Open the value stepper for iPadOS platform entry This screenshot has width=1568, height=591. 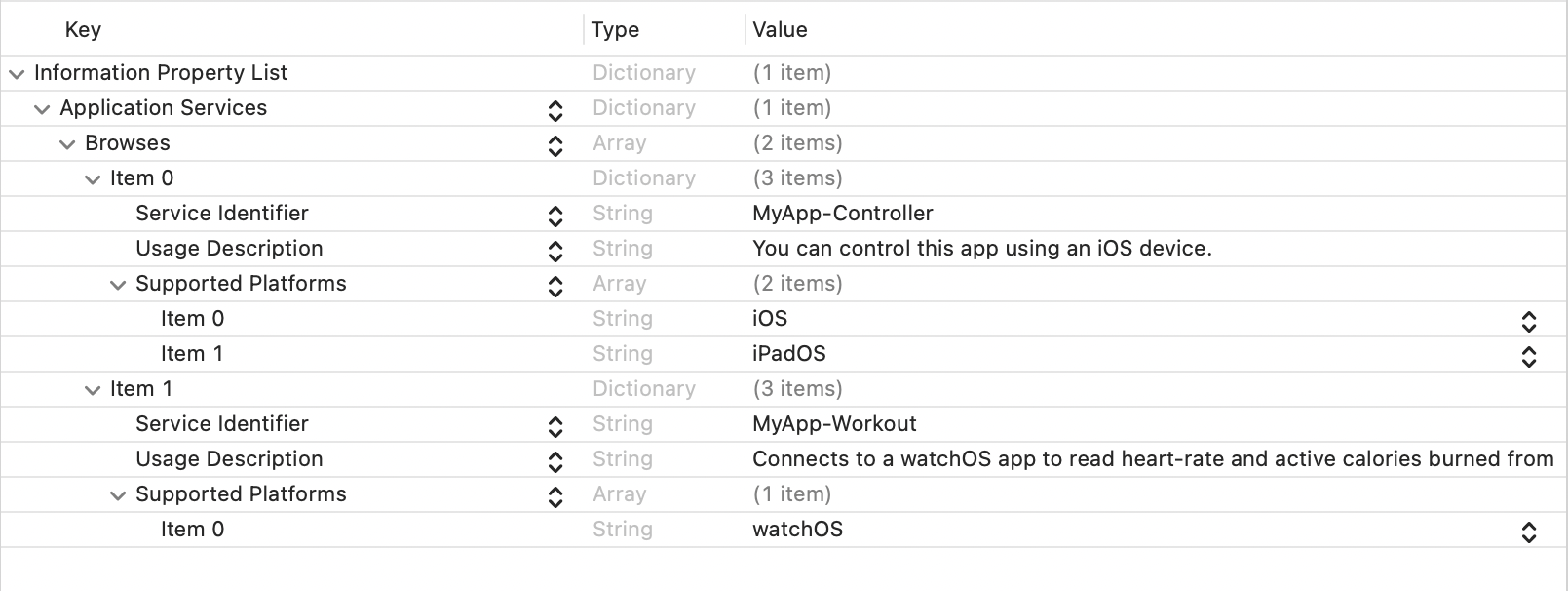click(x=1528, y=356)
